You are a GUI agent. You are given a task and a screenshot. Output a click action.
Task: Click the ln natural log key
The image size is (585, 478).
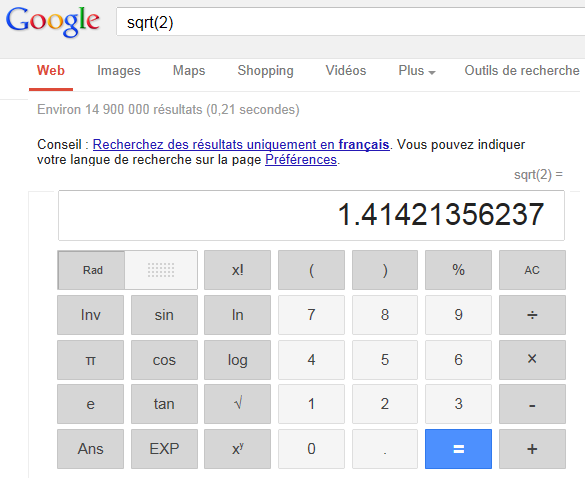coord(237,315)
